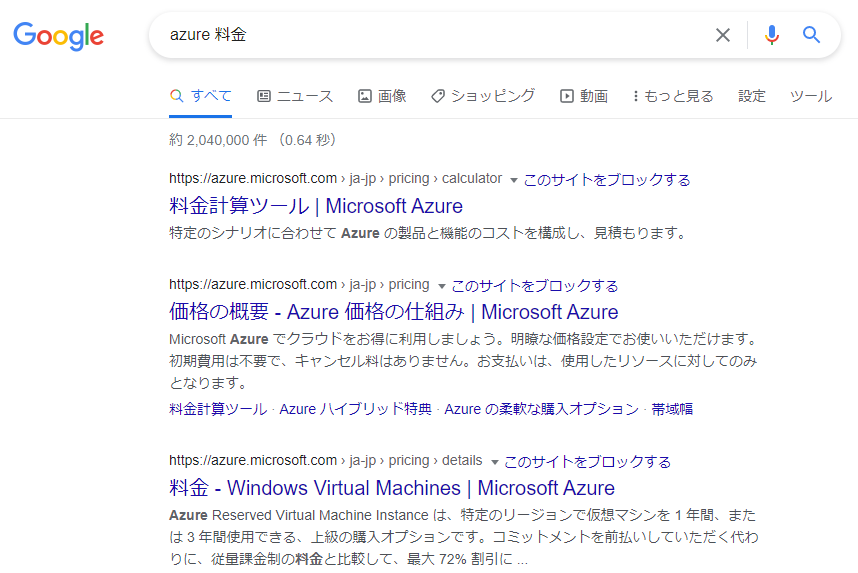
Task: Click the result count 約 2,040,000 件 text
Action: pyautogui.click(x=218, y=140)
